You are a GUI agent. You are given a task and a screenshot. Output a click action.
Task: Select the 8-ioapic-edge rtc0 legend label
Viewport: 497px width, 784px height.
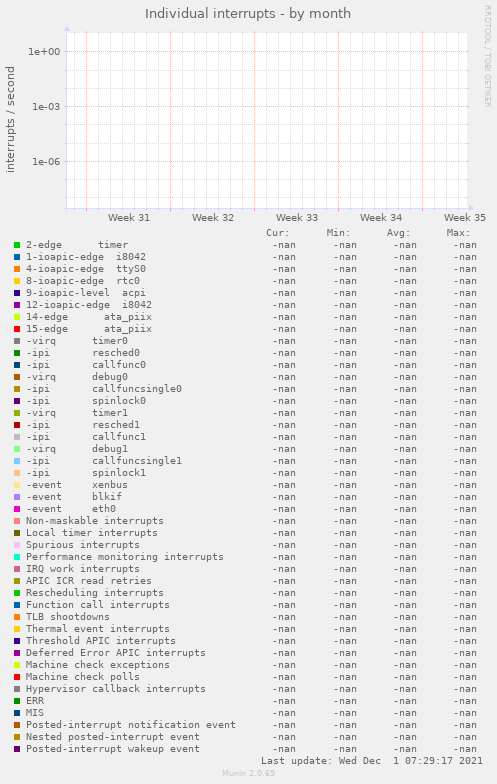[x=83, y=281]
